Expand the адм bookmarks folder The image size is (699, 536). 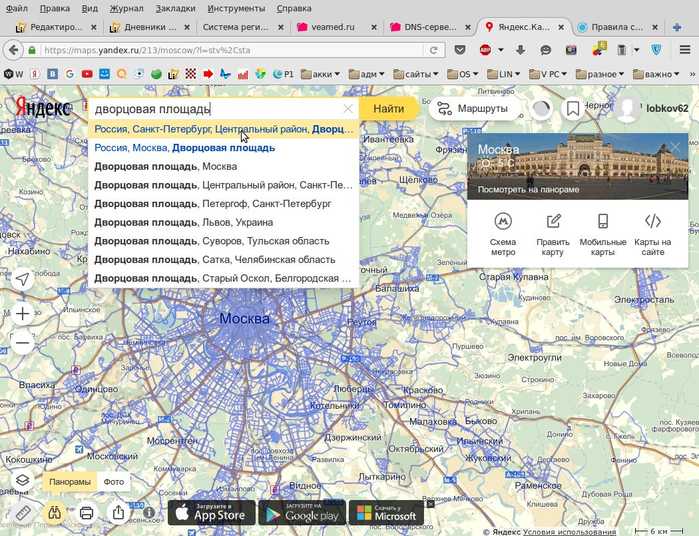(366, 74)
